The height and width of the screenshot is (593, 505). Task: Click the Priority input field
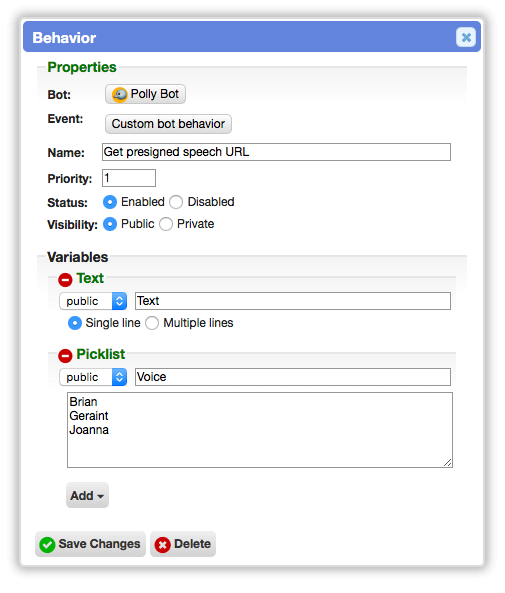(129, 178)
